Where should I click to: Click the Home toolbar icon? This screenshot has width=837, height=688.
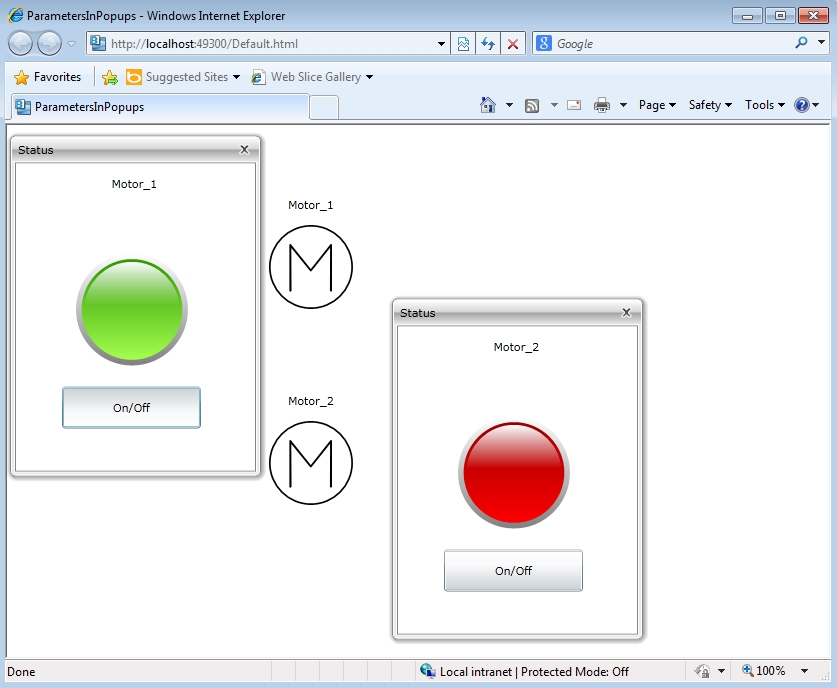(x=488, y=105)
